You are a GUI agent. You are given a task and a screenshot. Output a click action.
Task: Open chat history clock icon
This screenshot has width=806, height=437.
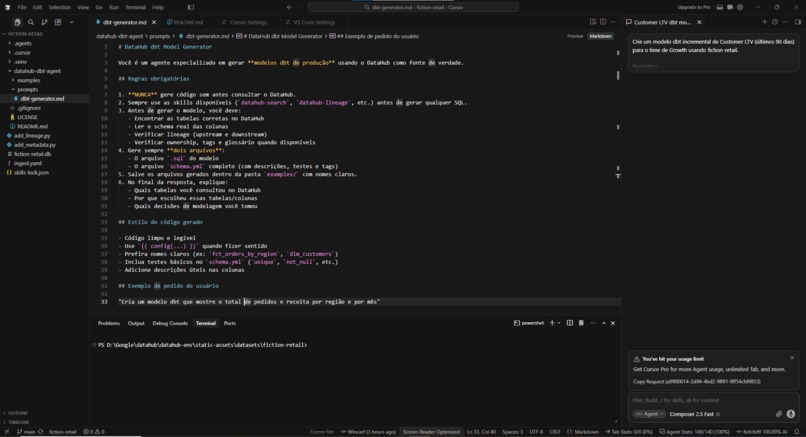click(775, 22)
